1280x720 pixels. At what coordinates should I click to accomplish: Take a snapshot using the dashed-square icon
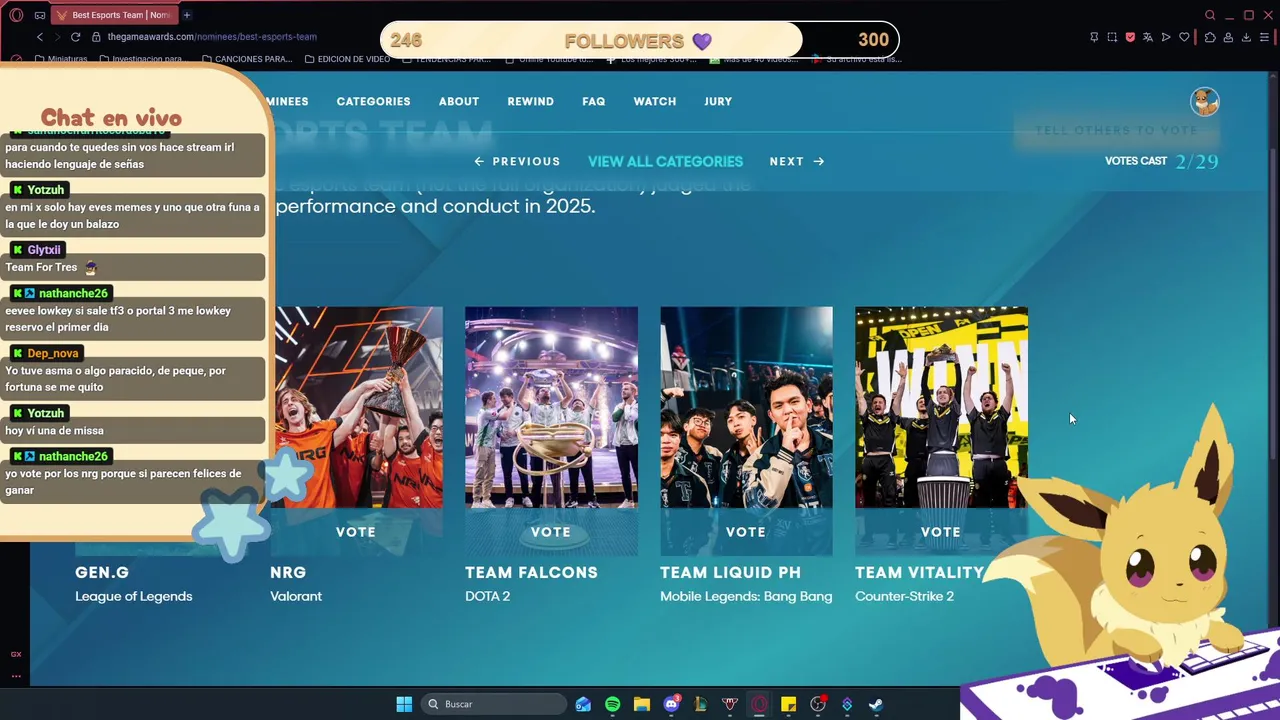(1112, 37)
